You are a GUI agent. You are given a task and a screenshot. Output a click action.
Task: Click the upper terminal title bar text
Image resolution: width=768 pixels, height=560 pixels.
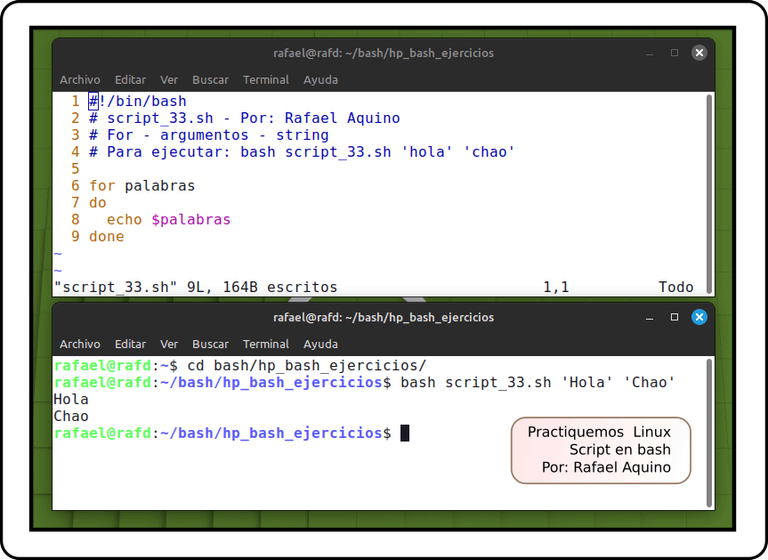384,53
